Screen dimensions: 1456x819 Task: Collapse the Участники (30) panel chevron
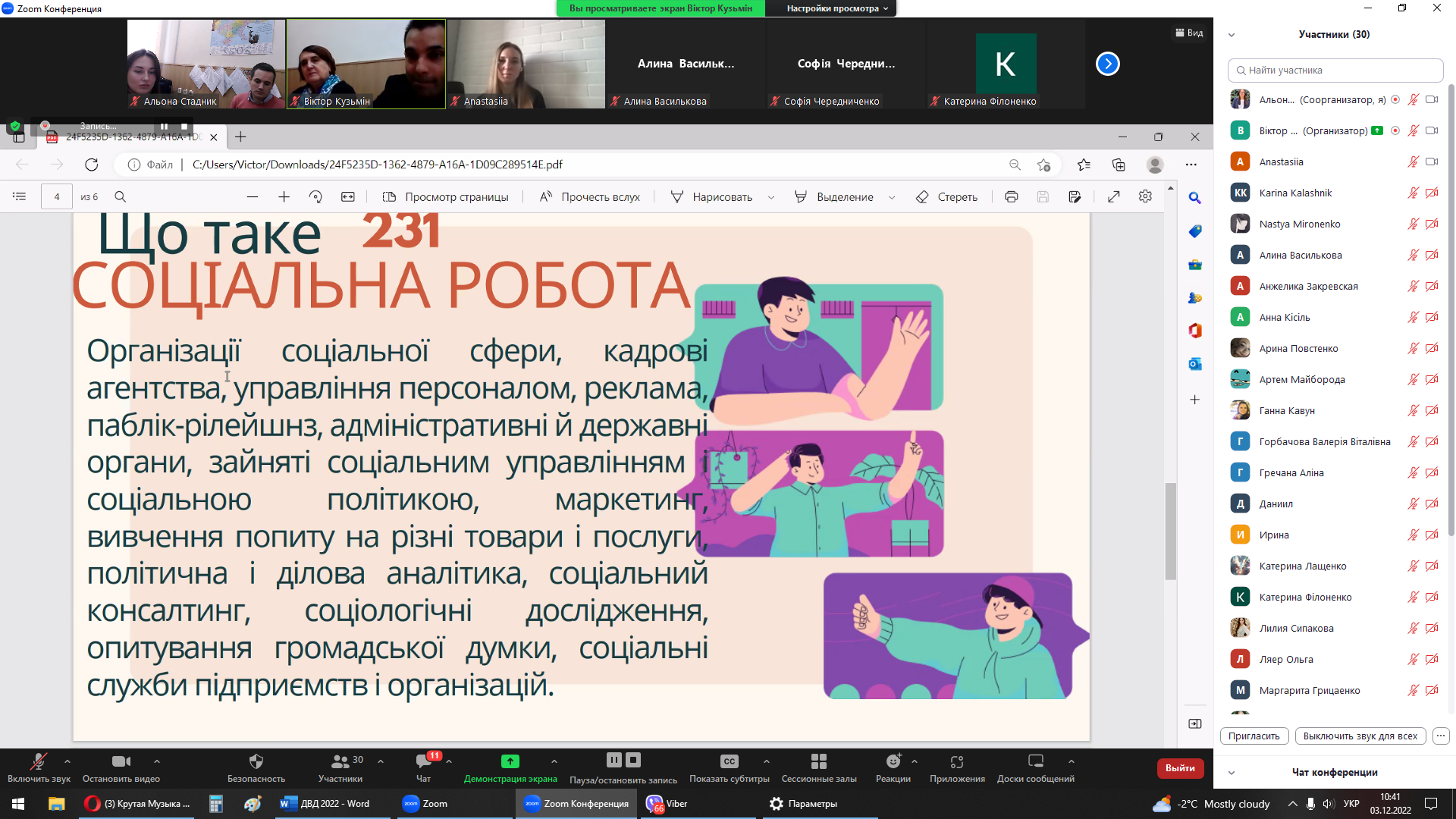(x=1232, y=35)
